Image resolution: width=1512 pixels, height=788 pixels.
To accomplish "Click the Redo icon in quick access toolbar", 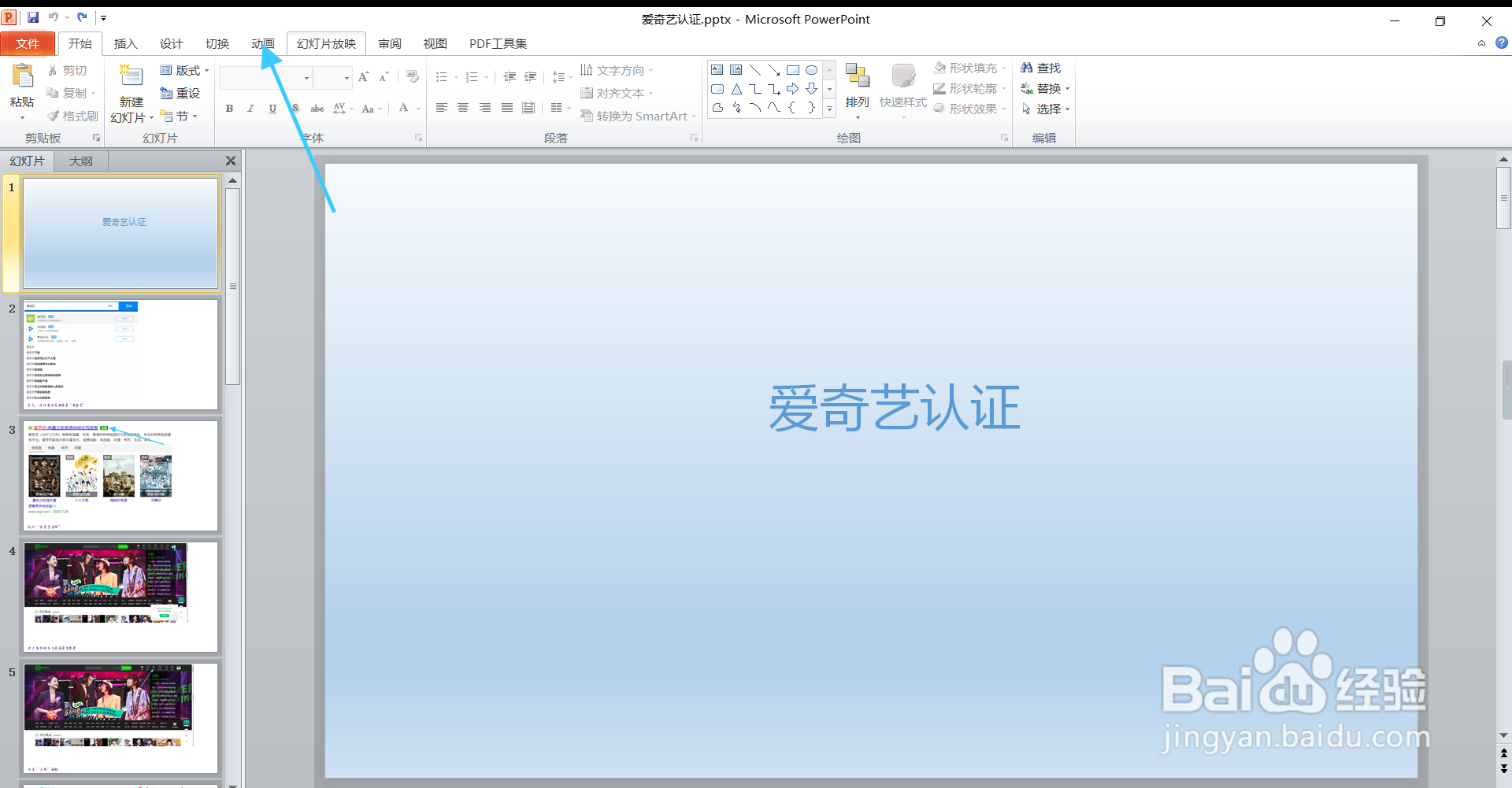I will pos(82,17).
